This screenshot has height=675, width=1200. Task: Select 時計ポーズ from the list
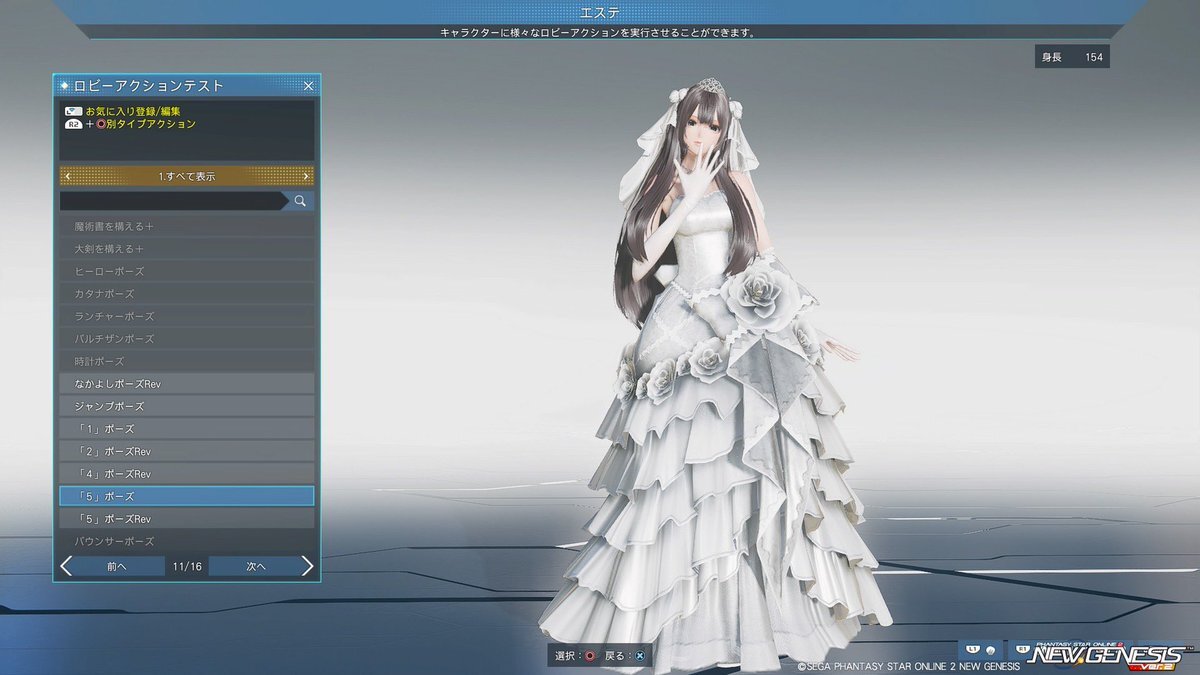coord(187,361)
